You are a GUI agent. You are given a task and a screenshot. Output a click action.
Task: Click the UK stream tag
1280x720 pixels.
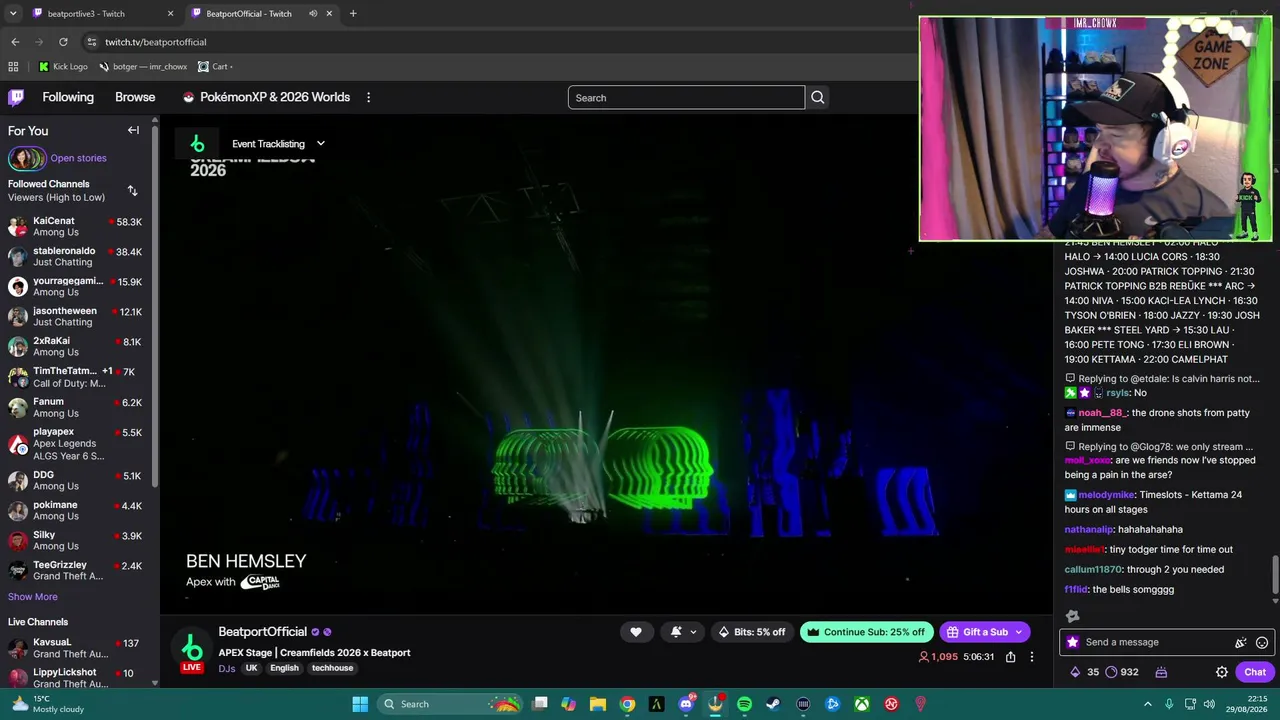tap(251, 668)
